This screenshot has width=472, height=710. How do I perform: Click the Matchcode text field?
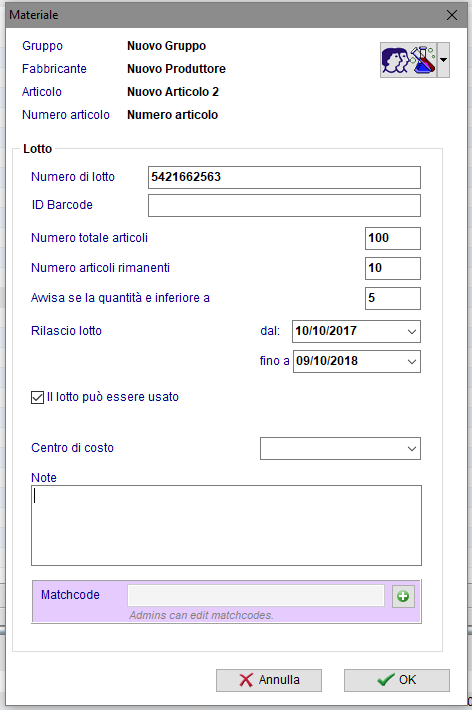pyautogui.click(x=256, y=595)
